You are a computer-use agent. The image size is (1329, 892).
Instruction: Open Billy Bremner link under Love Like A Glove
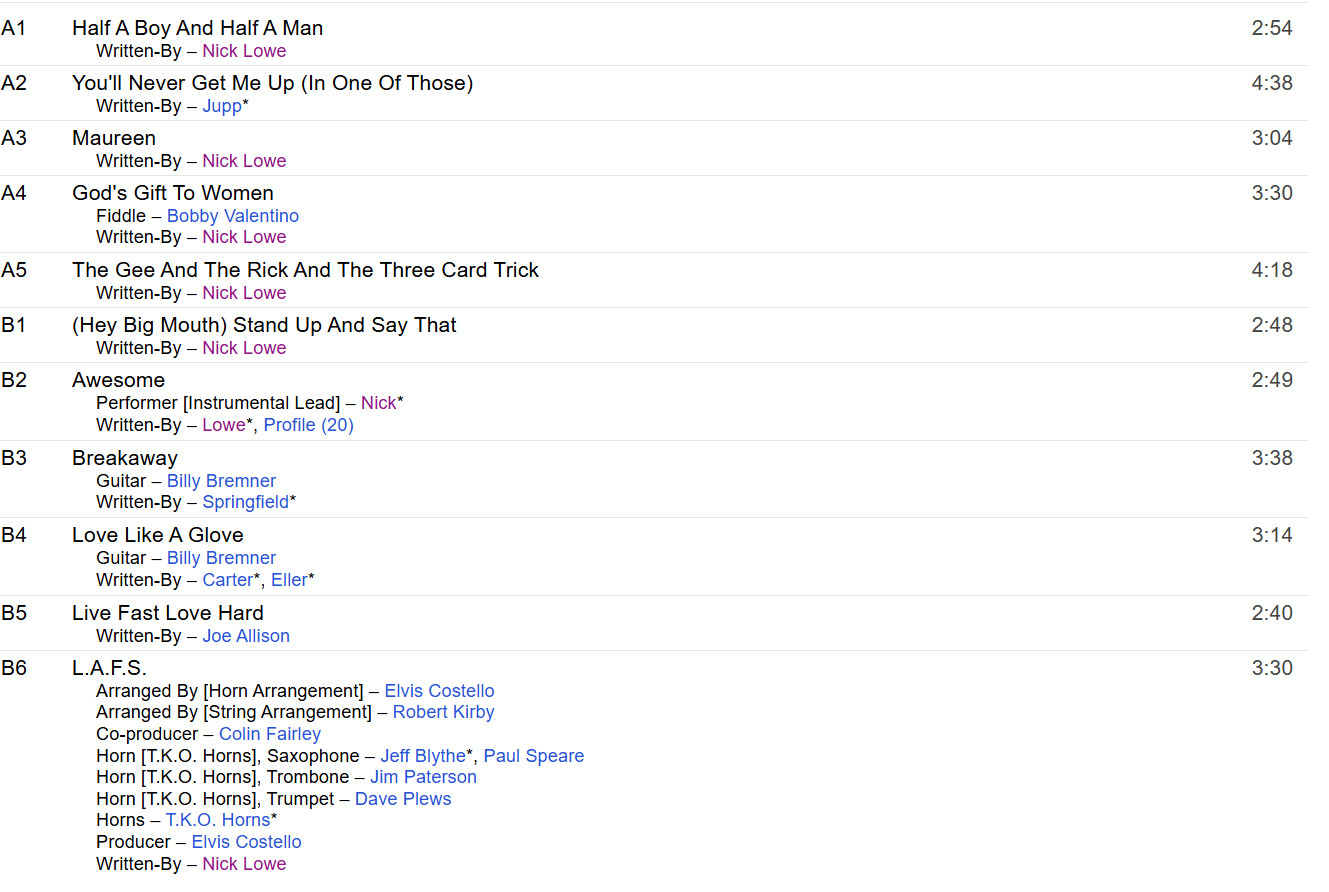[x=221, y=558]
